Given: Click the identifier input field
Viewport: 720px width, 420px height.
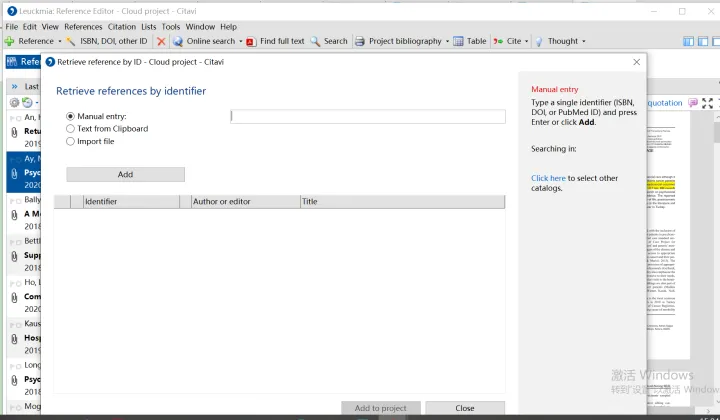Looking at the screenshot, I should 368,117.
